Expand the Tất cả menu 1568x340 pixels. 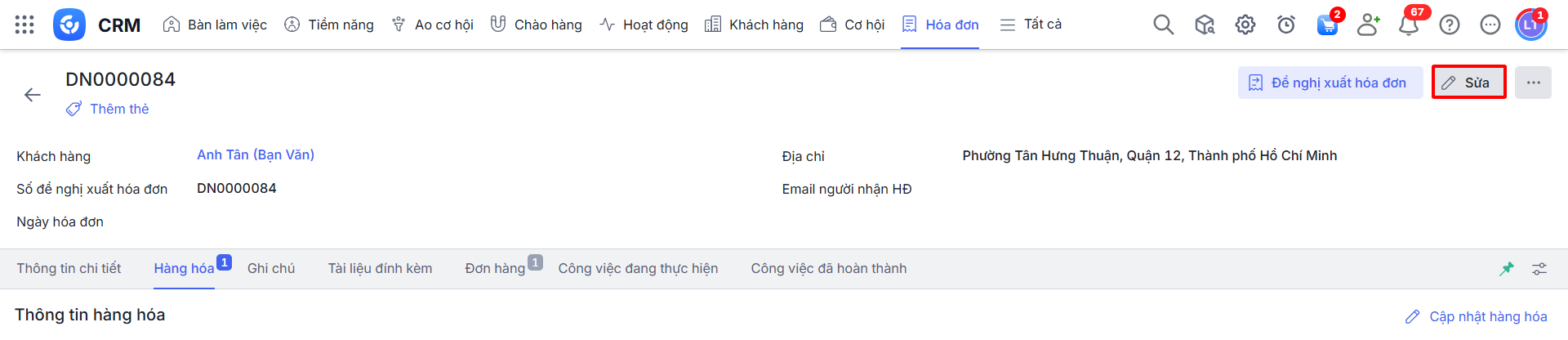[x=1031, y=25]
